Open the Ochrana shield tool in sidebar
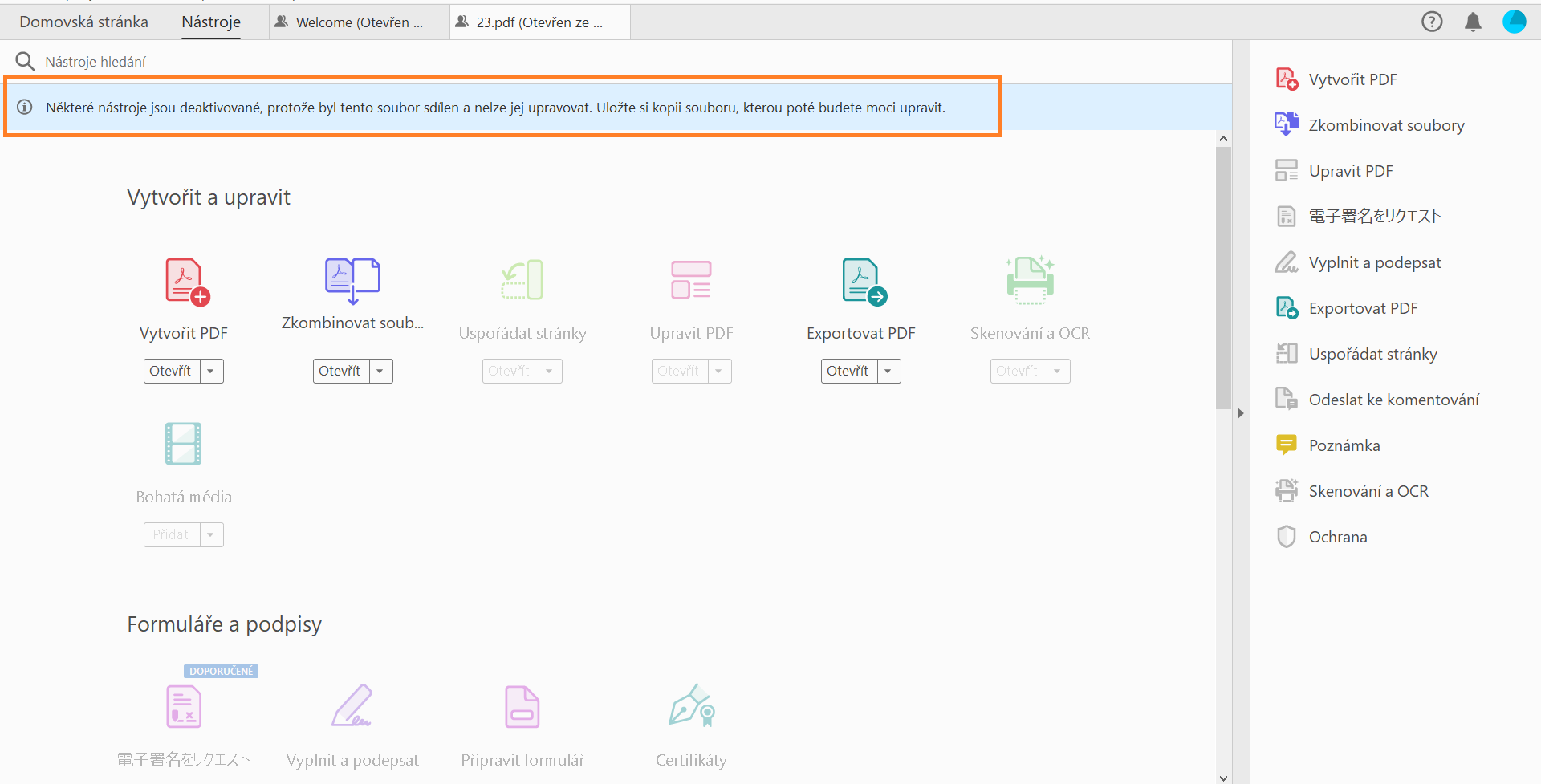Image resolution: width=1541 pixels, height=784 pixels. 1322,537
